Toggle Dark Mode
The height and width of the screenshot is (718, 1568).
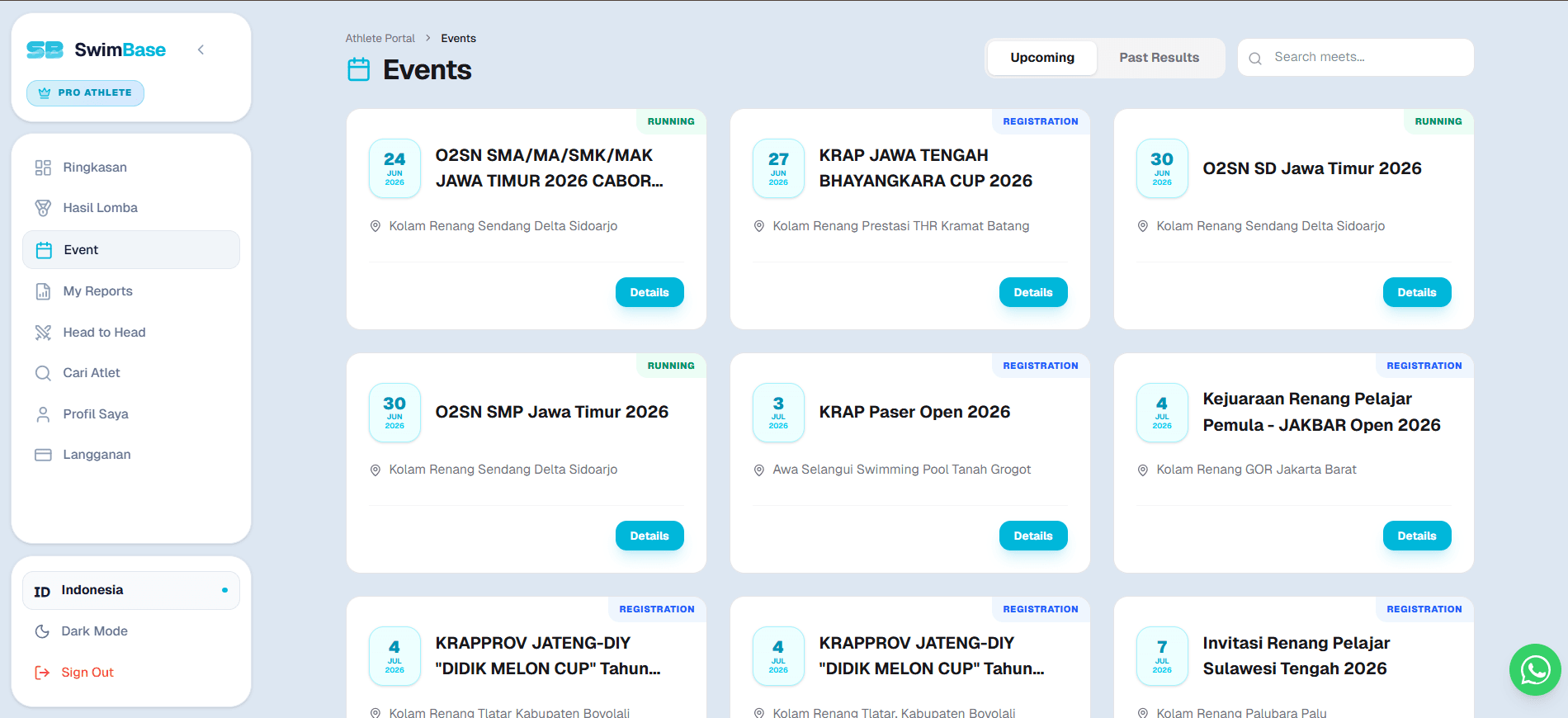[131, 631]
